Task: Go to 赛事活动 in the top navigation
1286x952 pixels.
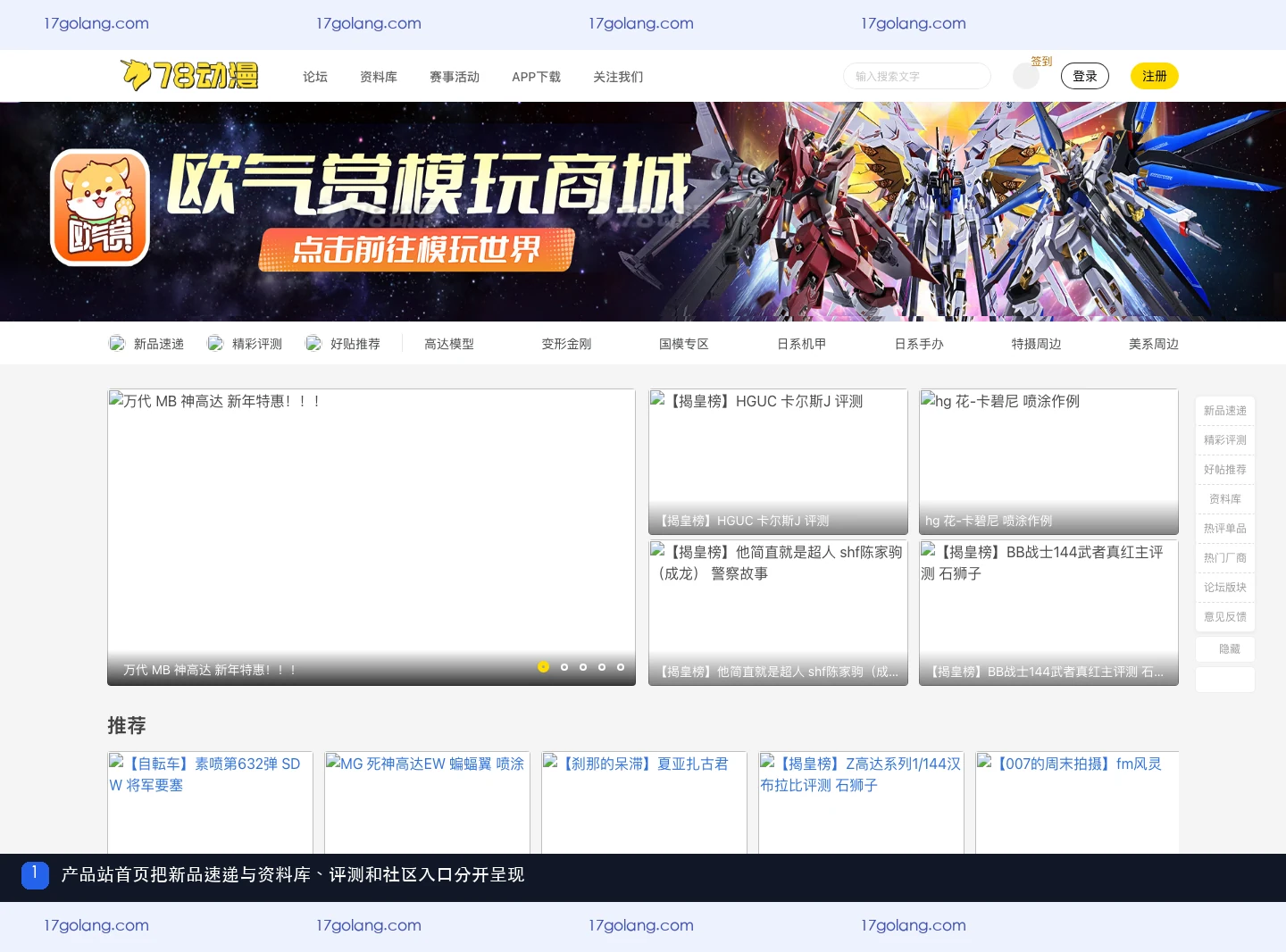Action: (x=455, y=77)
